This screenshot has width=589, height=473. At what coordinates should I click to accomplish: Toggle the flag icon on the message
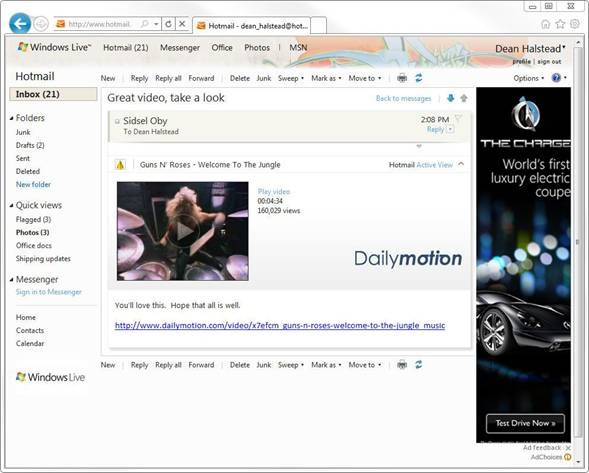(x=458, y=119)
